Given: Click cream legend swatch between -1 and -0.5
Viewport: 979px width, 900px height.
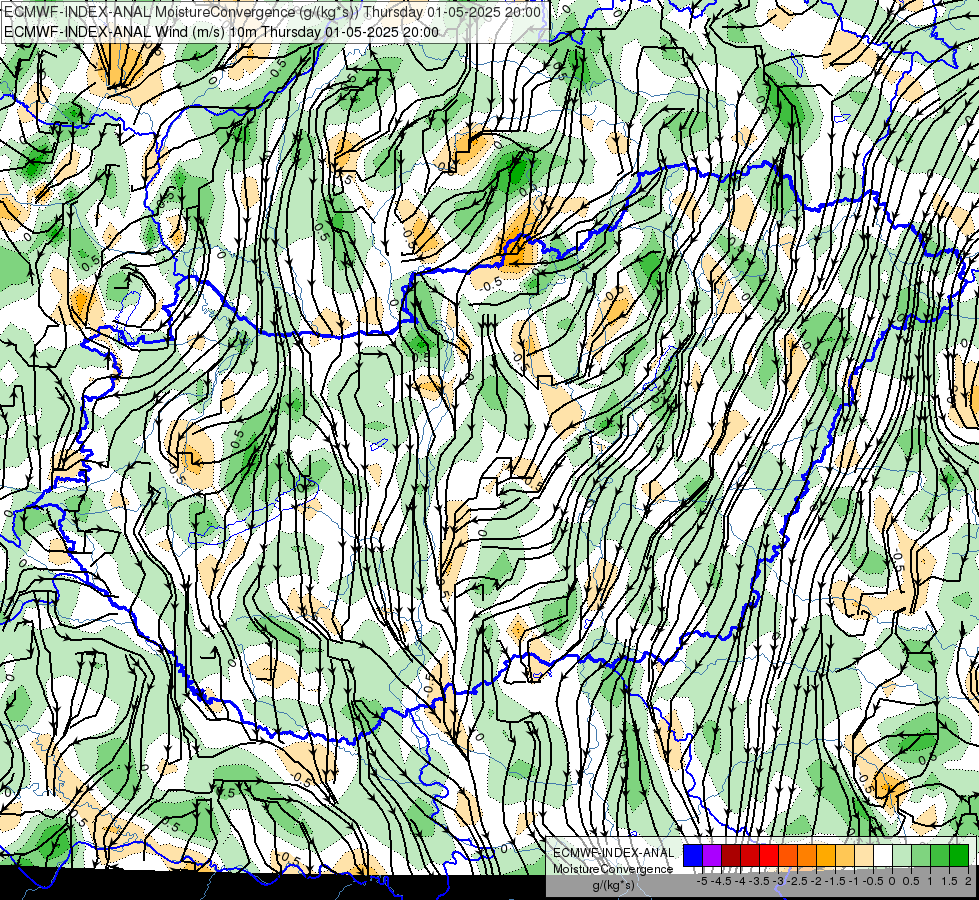Looking at the screenshot, I should [x=864, y=856].
